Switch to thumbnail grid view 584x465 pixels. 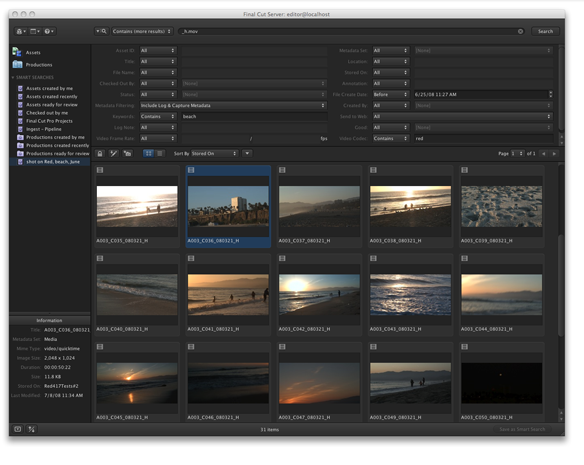point(149,154)
